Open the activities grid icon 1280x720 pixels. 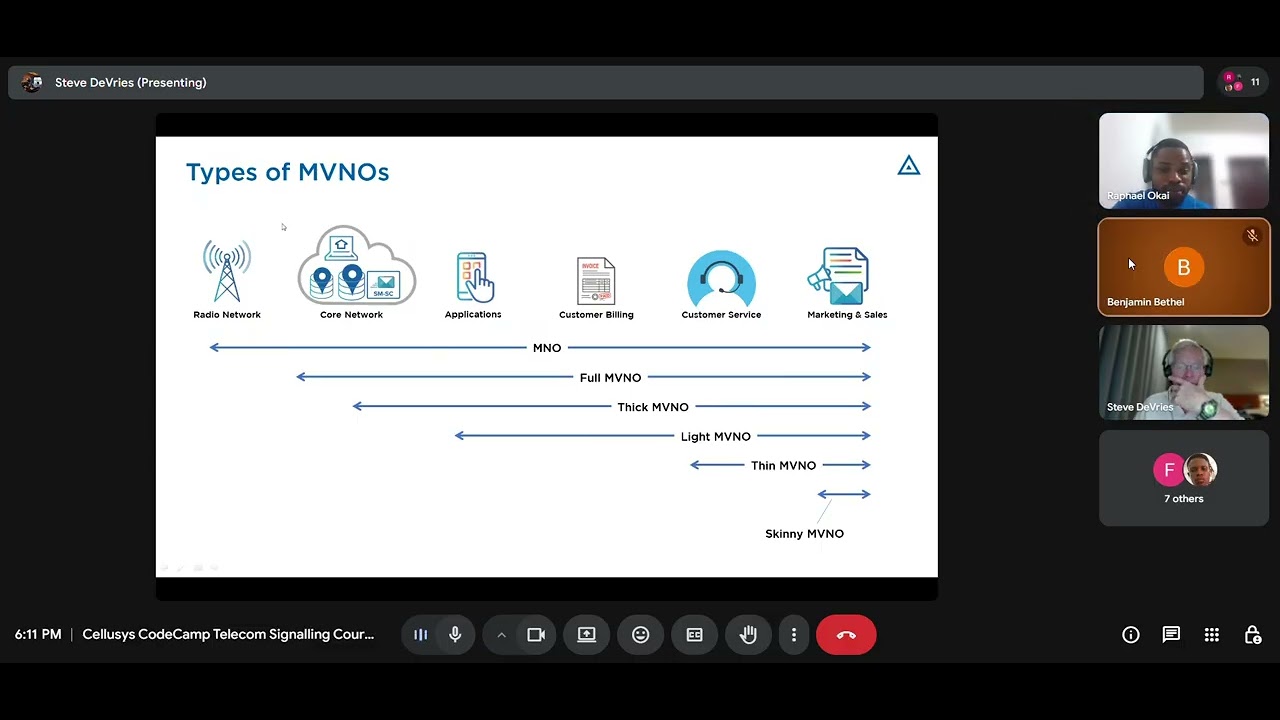point(1212,635)
